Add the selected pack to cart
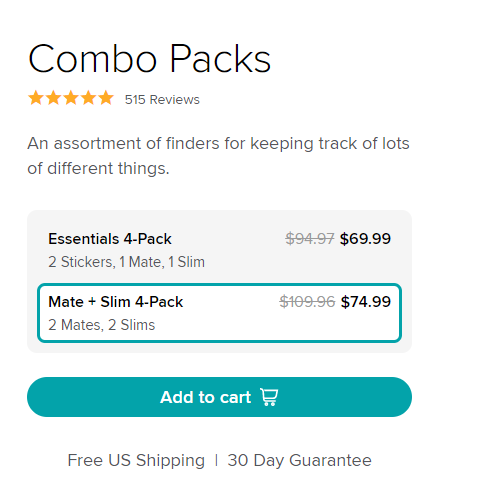 pyautogui.click(x=219, y=397)
